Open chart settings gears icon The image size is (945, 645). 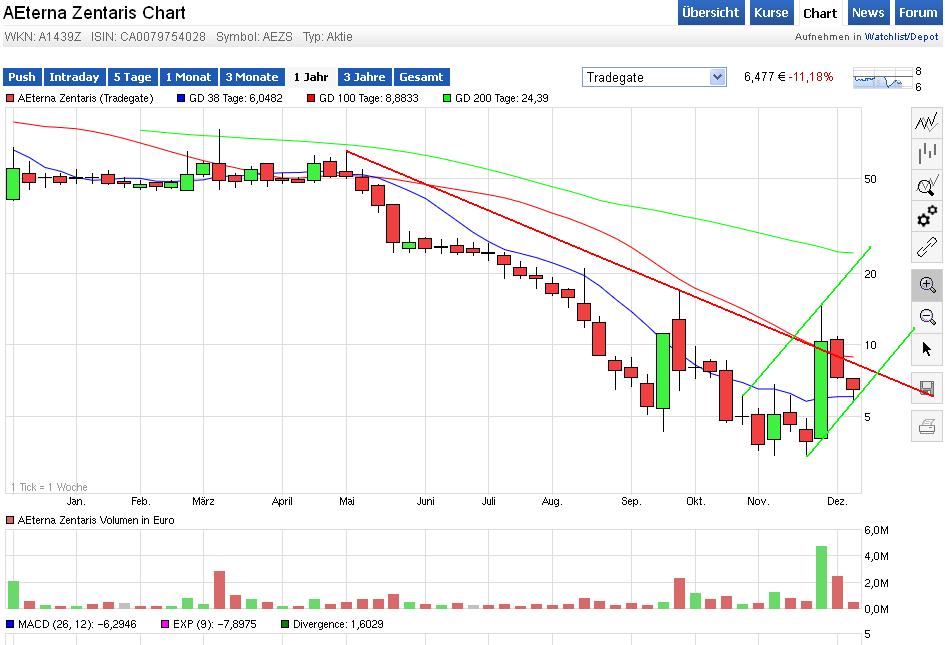point(927,216)
